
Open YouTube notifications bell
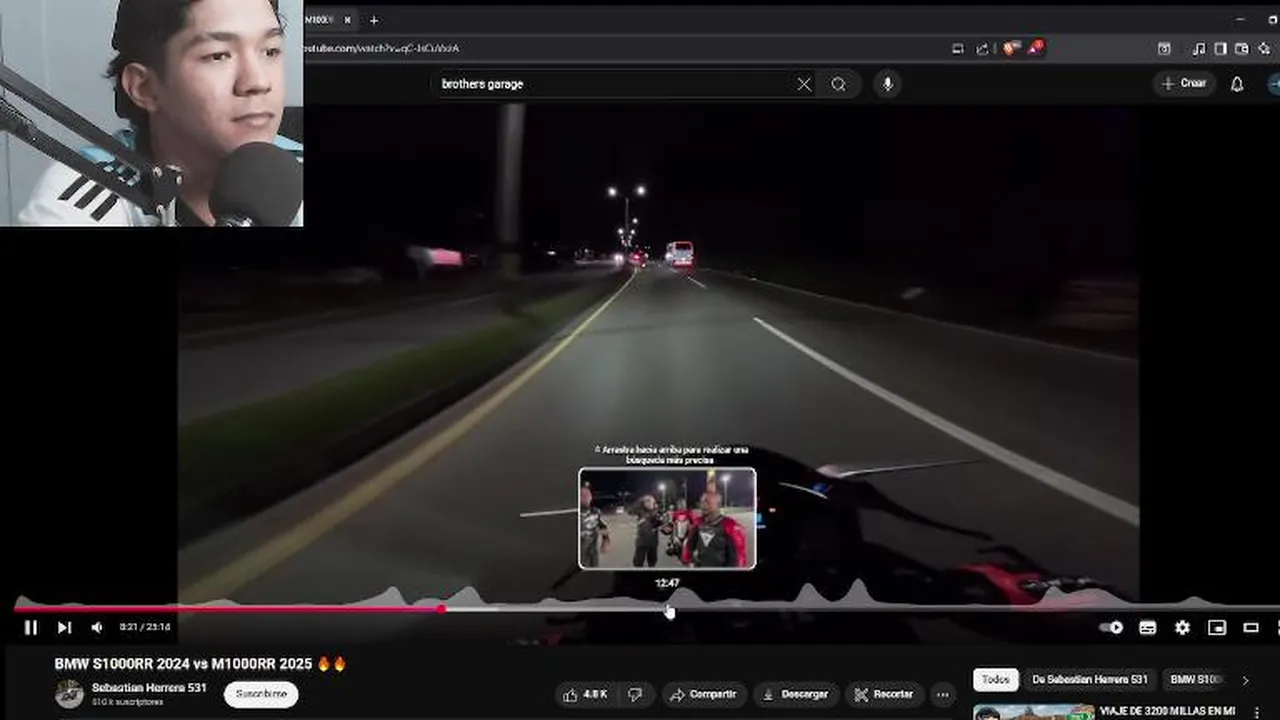pos(1237,84)
